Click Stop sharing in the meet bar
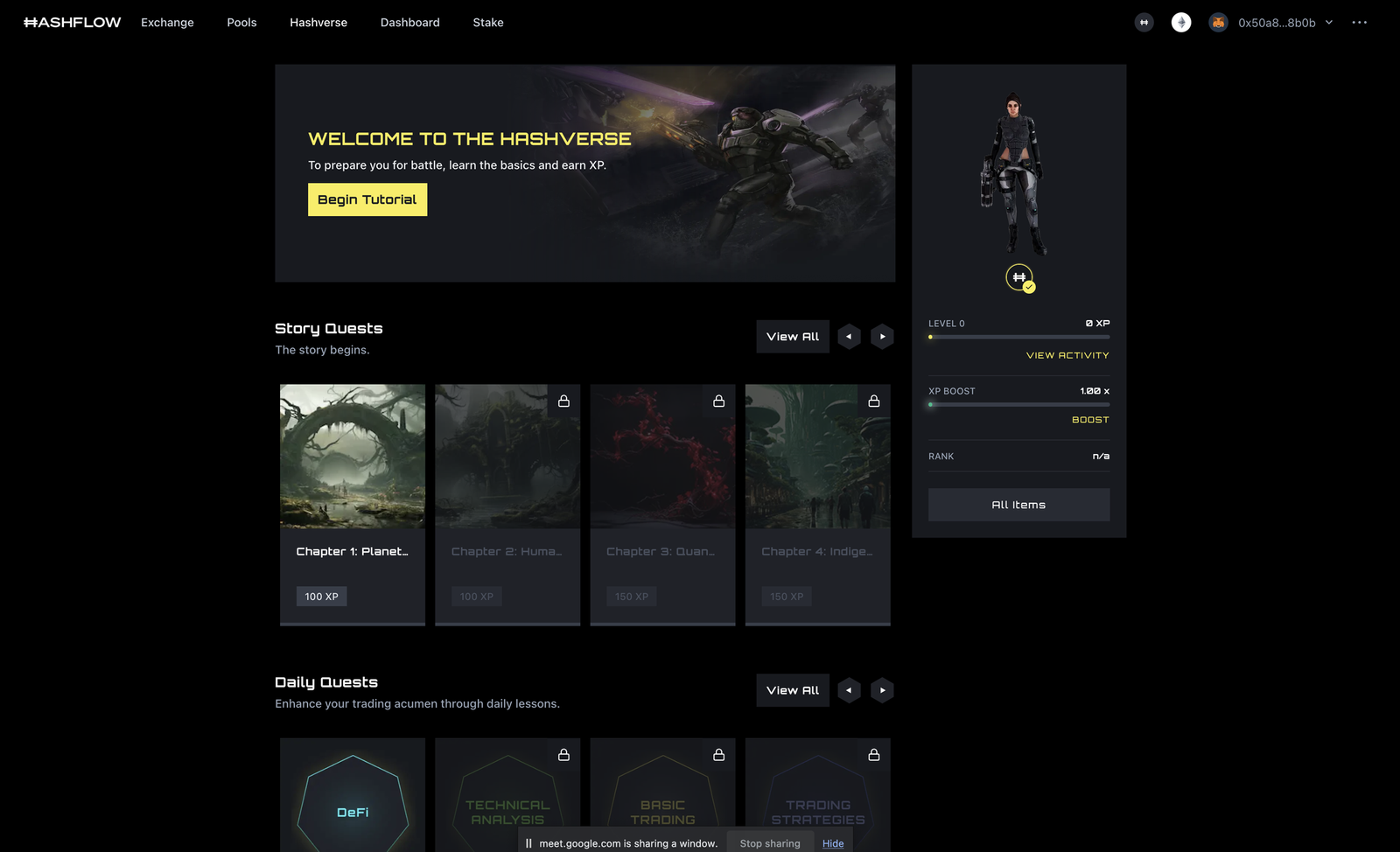This screenshot has width=1400, height=852. point(770,843)
